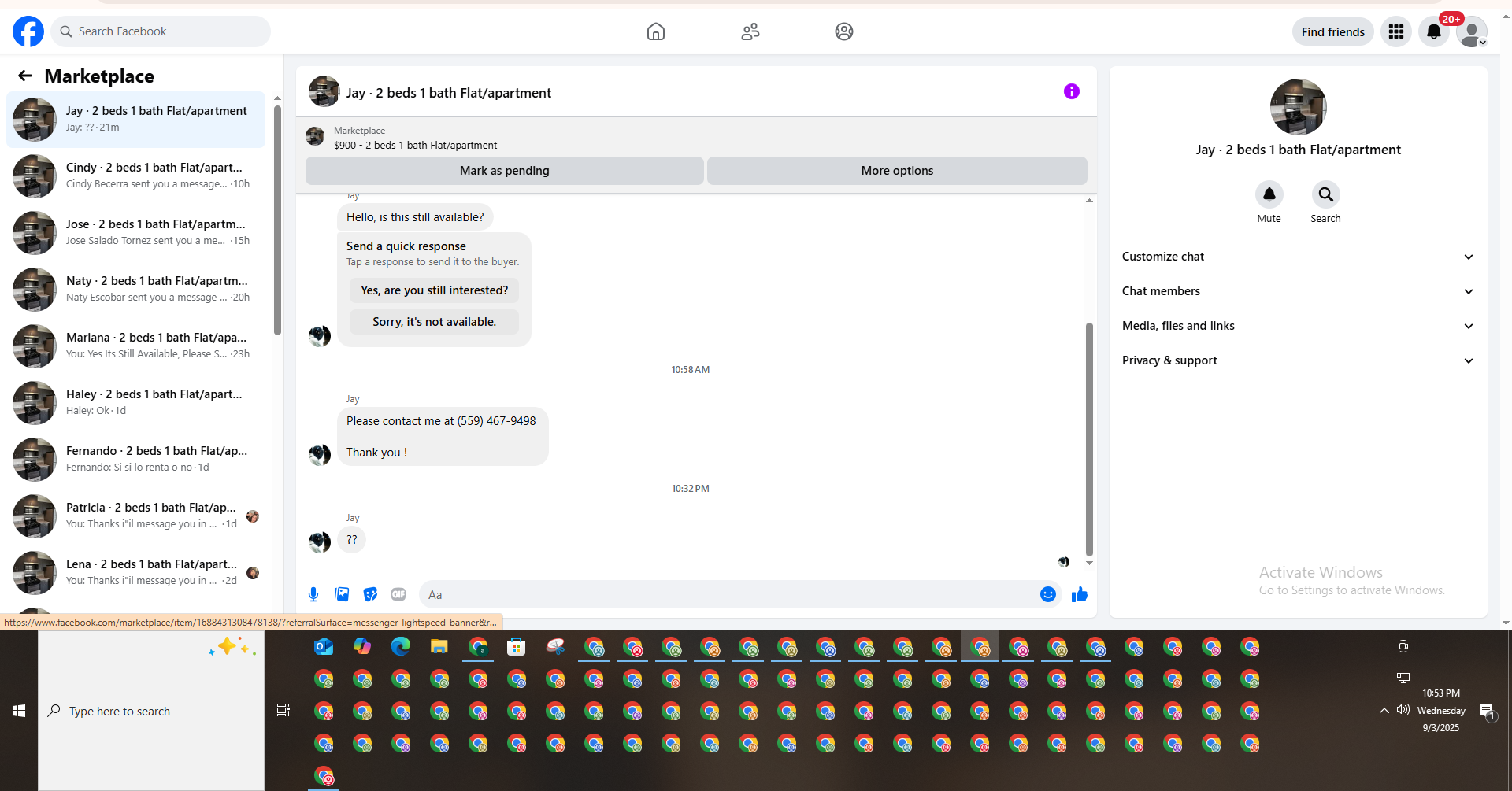1512x791 pixels.
Task: Open the Windows Start menu
Action: point(19,711)
